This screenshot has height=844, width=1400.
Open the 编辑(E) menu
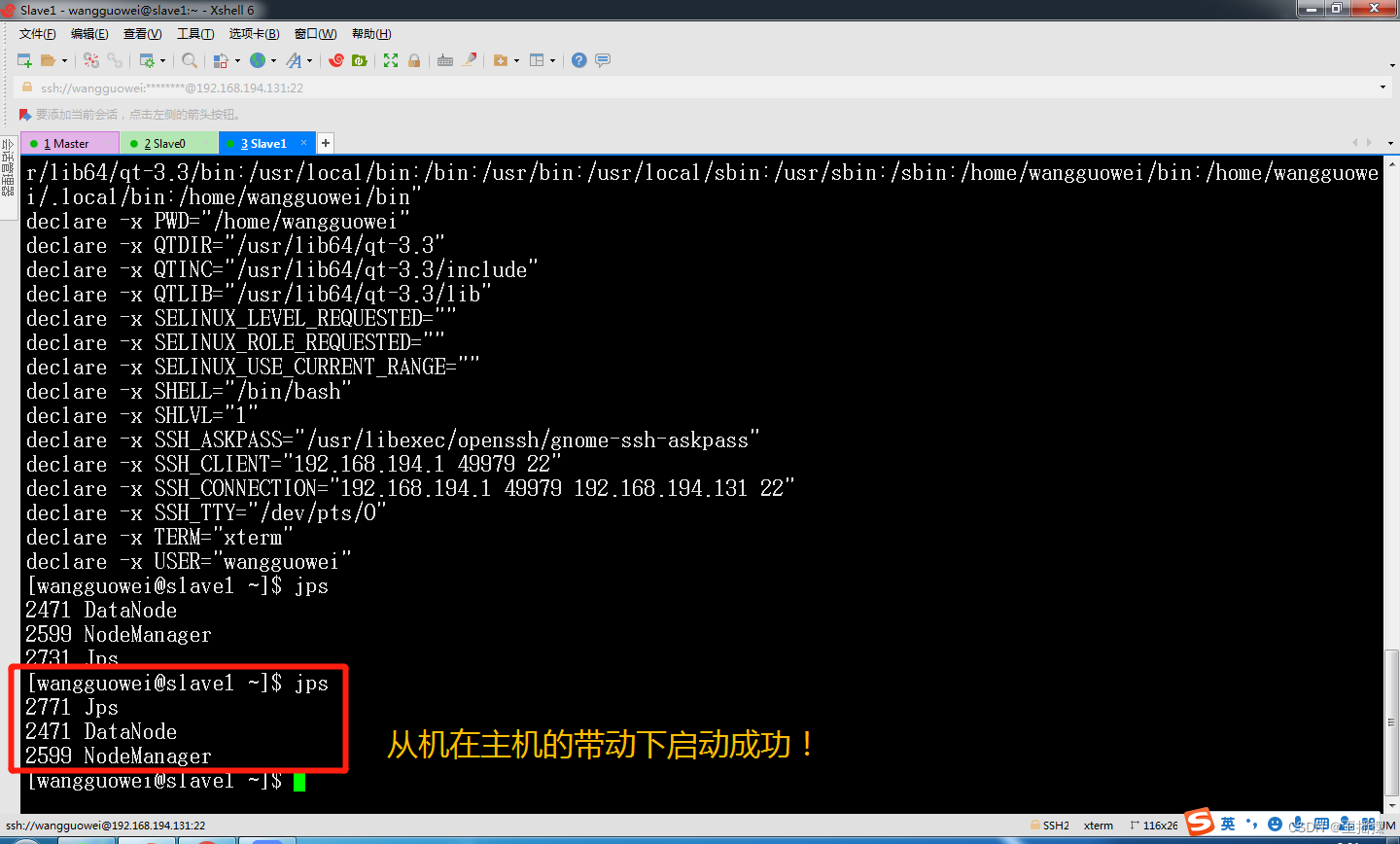tap(89, 34)
